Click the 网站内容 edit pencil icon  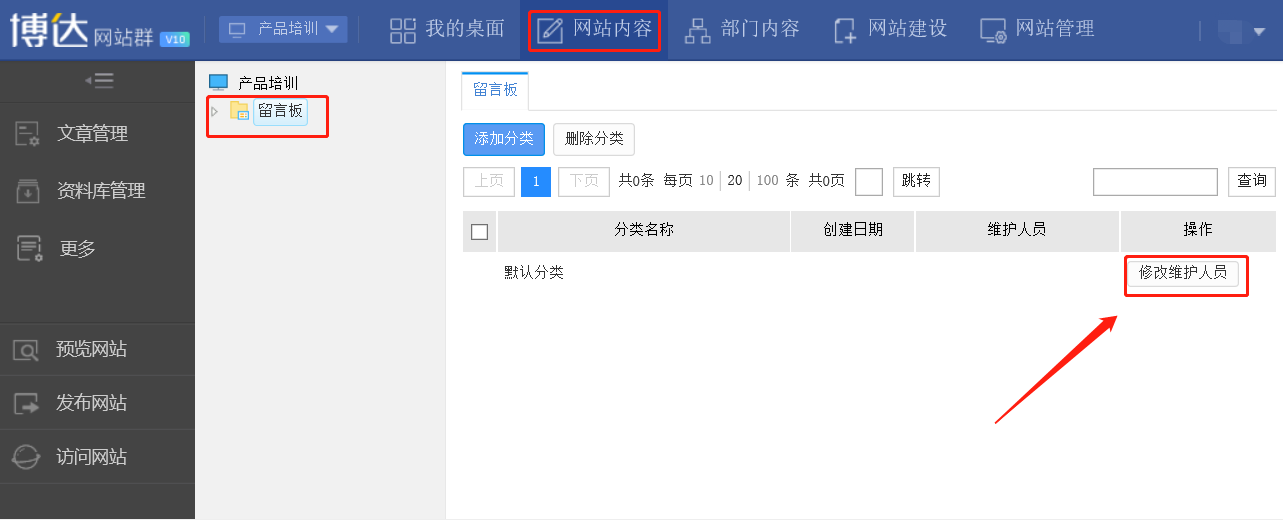tap(550, 30)
